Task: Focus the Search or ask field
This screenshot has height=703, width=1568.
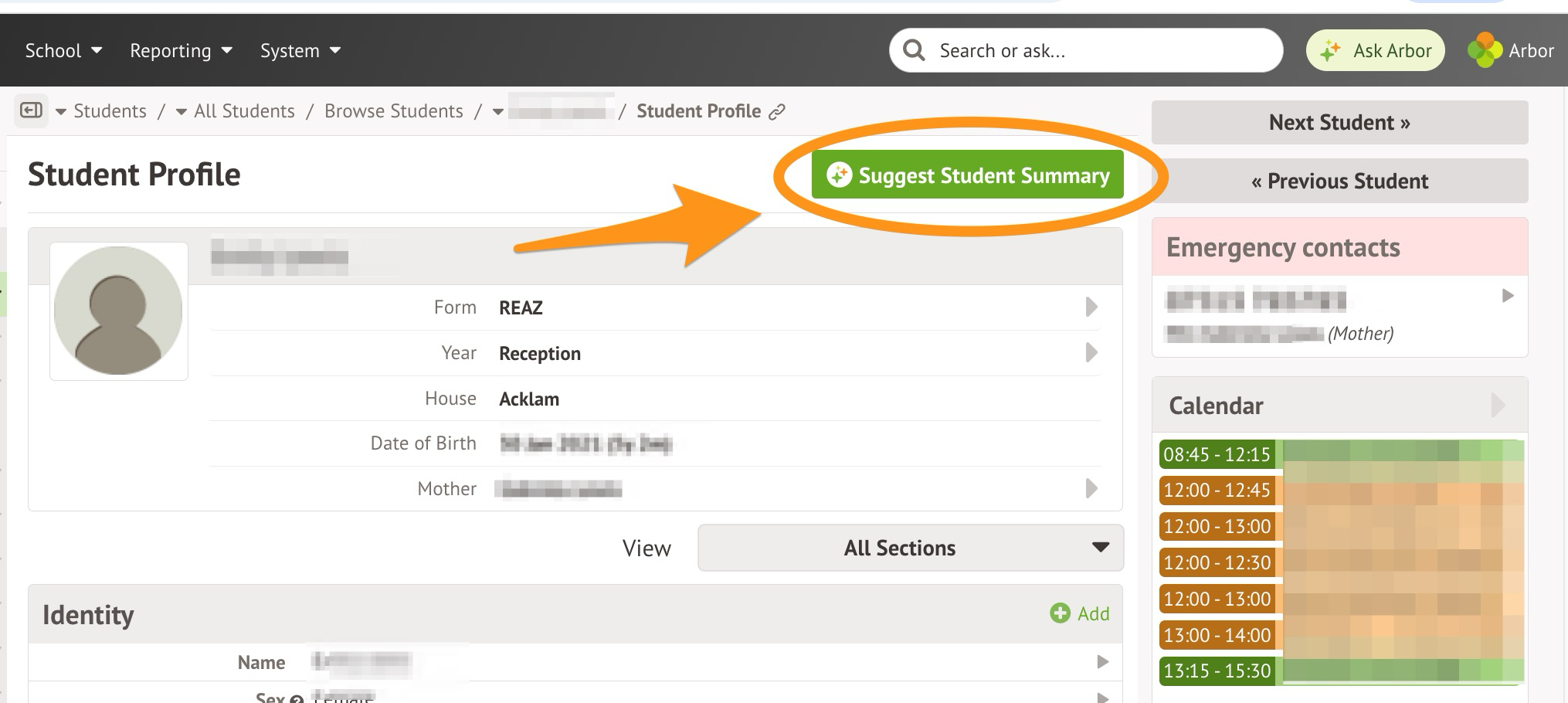Action: 1097,51
